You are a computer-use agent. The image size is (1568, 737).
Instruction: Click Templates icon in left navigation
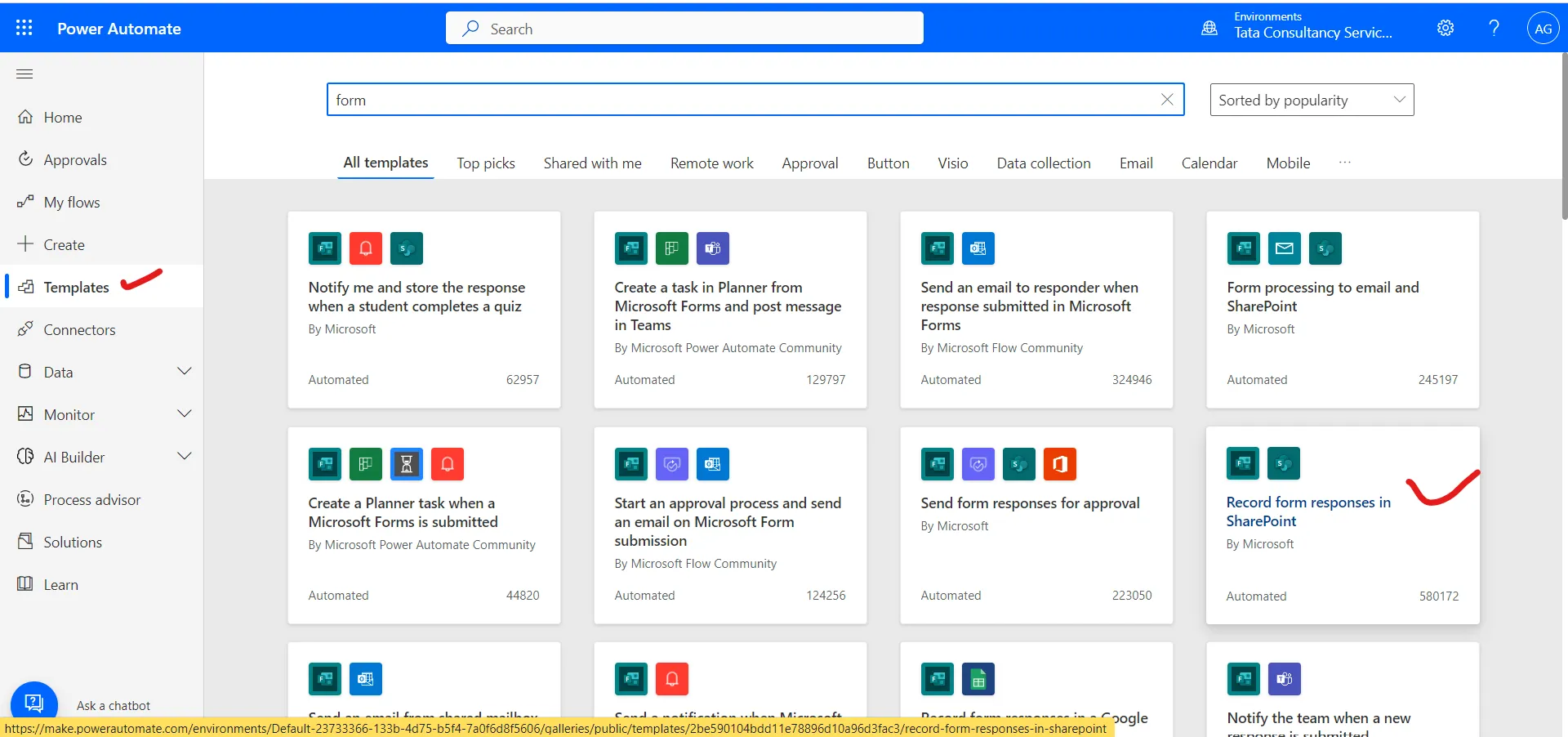click(27, 286)
